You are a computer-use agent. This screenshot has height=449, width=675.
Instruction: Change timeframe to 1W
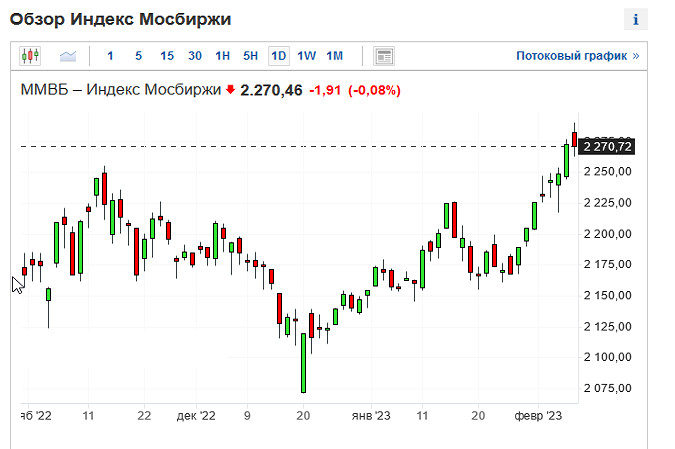point(307,56)
